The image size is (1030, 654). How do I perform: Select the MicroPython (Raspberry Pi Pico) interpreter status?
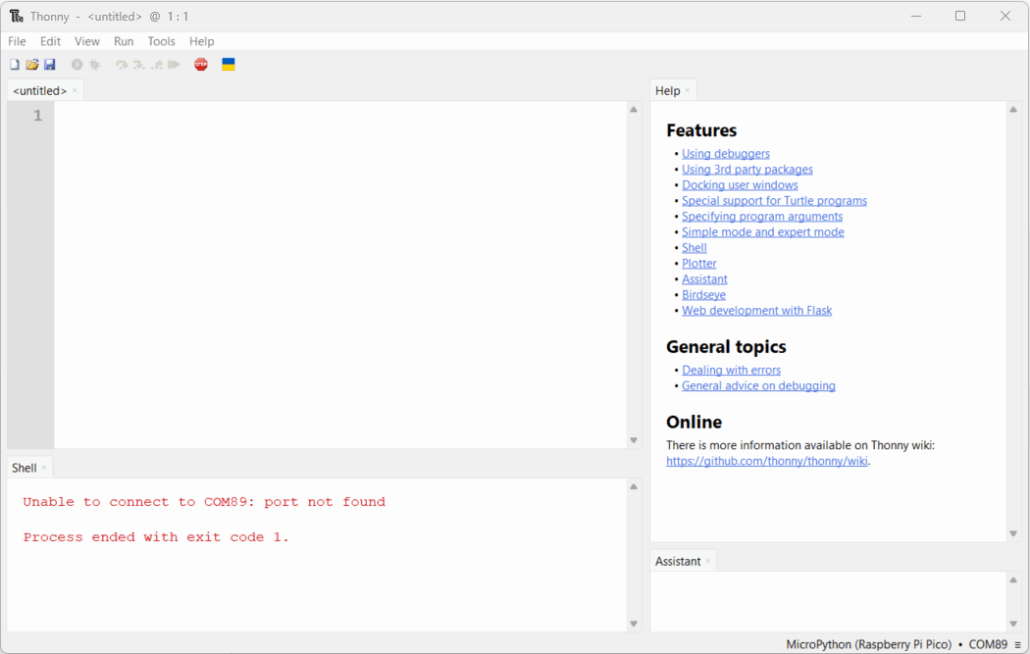point(868,645)
